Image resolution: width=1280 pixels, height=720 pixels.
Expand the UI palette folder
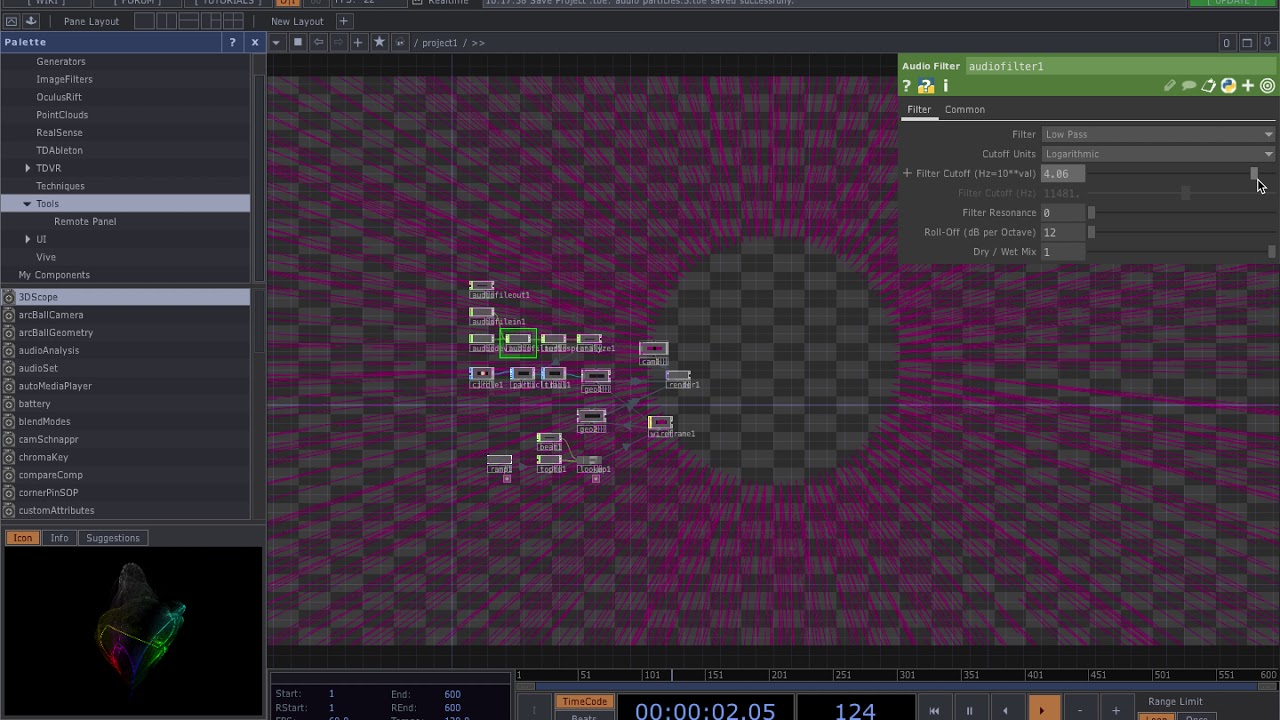[27, 239]
